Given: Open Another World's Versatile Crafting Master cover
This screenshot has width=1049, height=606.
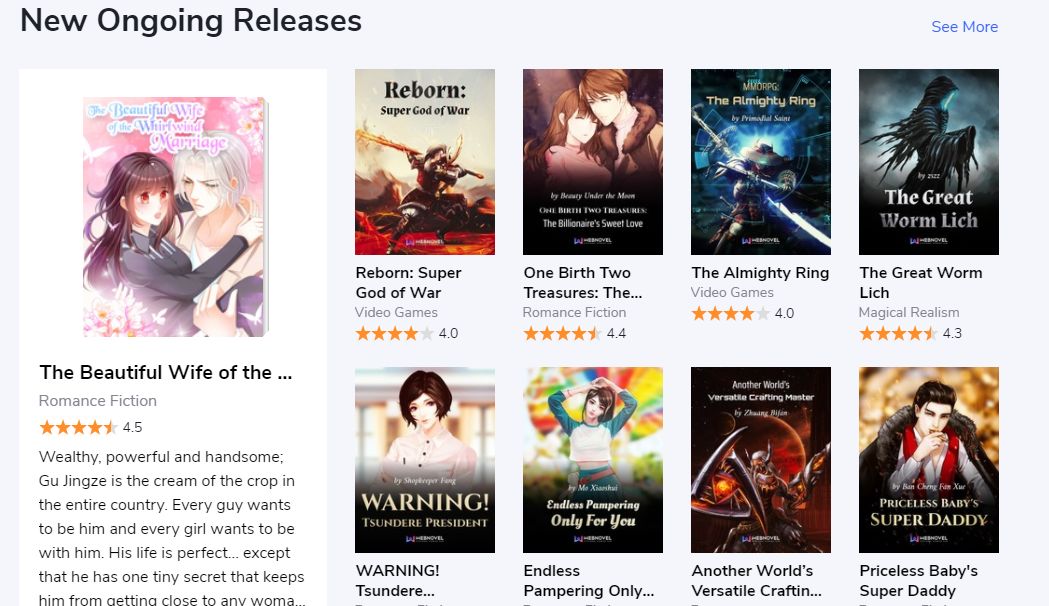Looking at the screenshot, I should click(761, 460).
